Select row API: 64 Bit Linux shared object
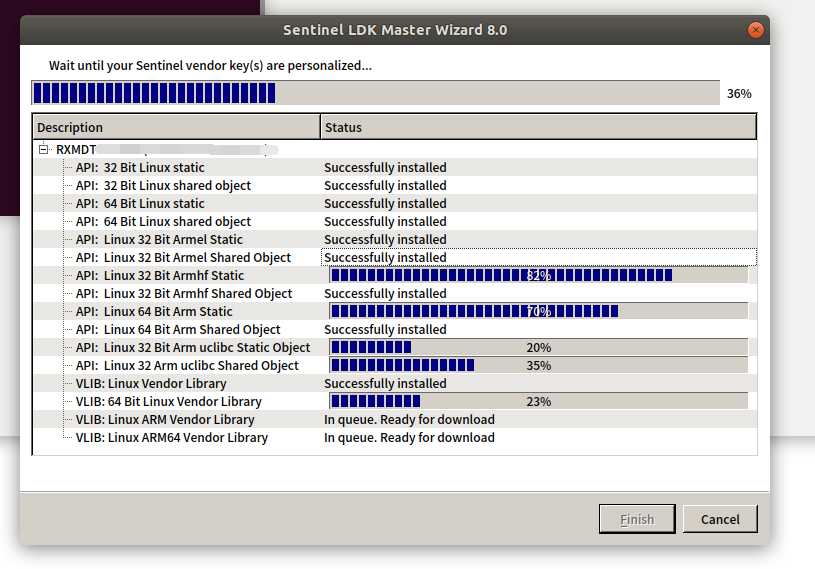 tap(395, 221)
